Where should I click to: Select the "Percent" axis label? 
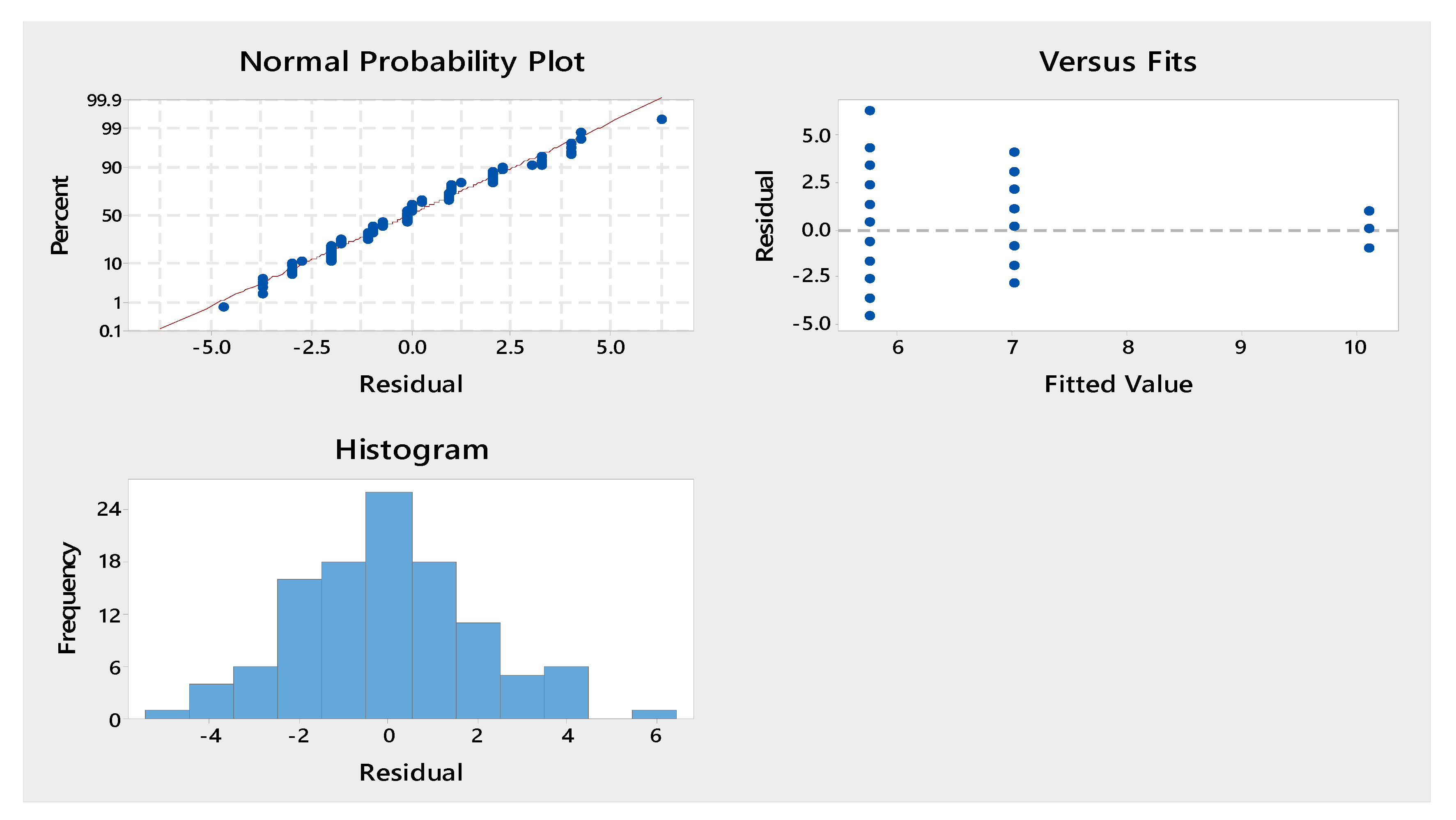click(x=60, y=215)
